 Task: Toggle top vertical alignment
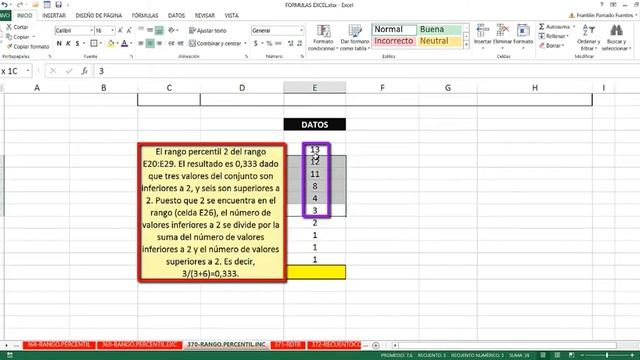click(x=141, y=30)
